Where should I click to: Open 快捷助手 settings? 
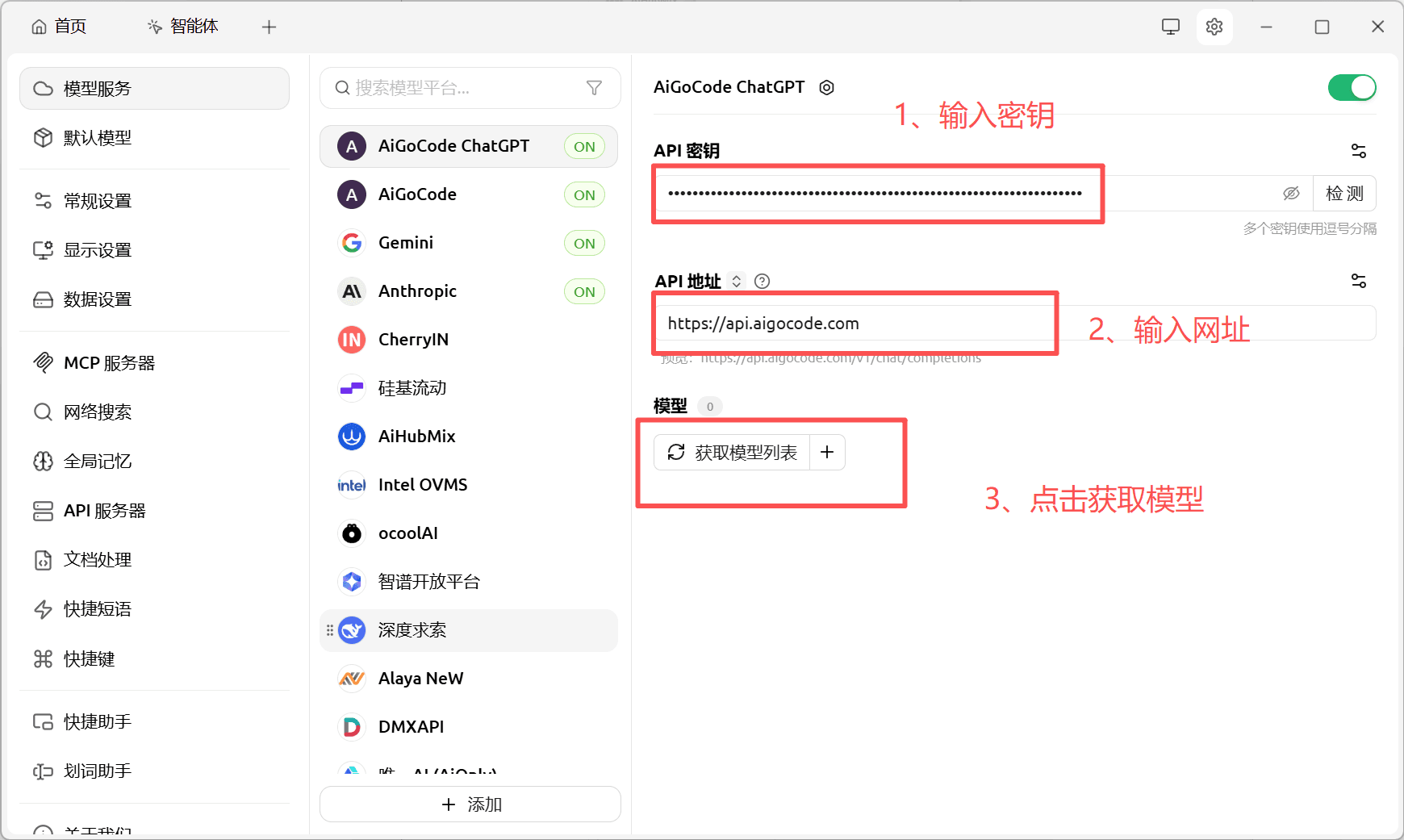pyautogui.click(x=154, y=722)
